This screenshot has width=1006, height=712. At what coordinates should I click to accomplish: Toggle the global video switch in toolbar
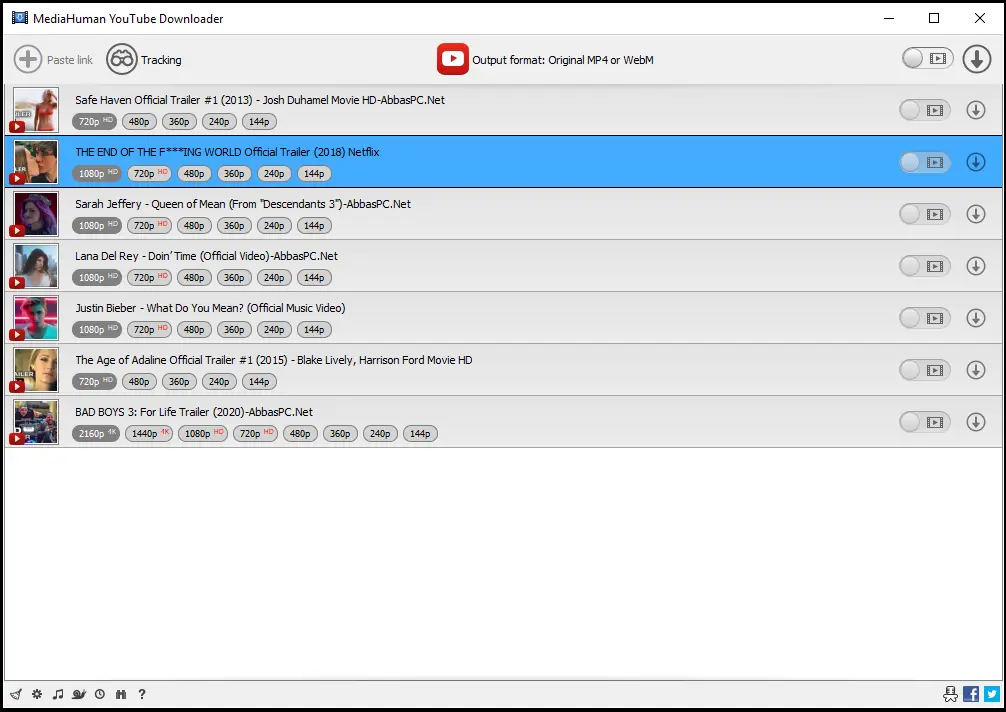[927, 58]
